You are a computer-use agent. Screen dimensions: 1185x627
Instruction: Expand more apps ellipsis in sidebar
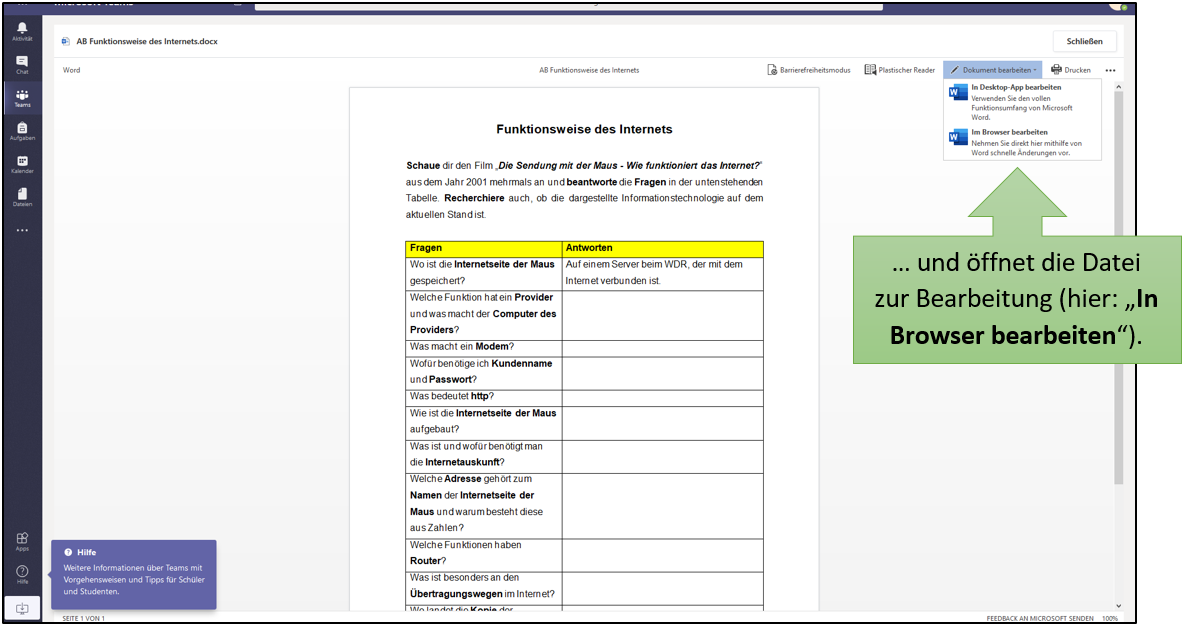pyautogui.click(x=22, y=230)
